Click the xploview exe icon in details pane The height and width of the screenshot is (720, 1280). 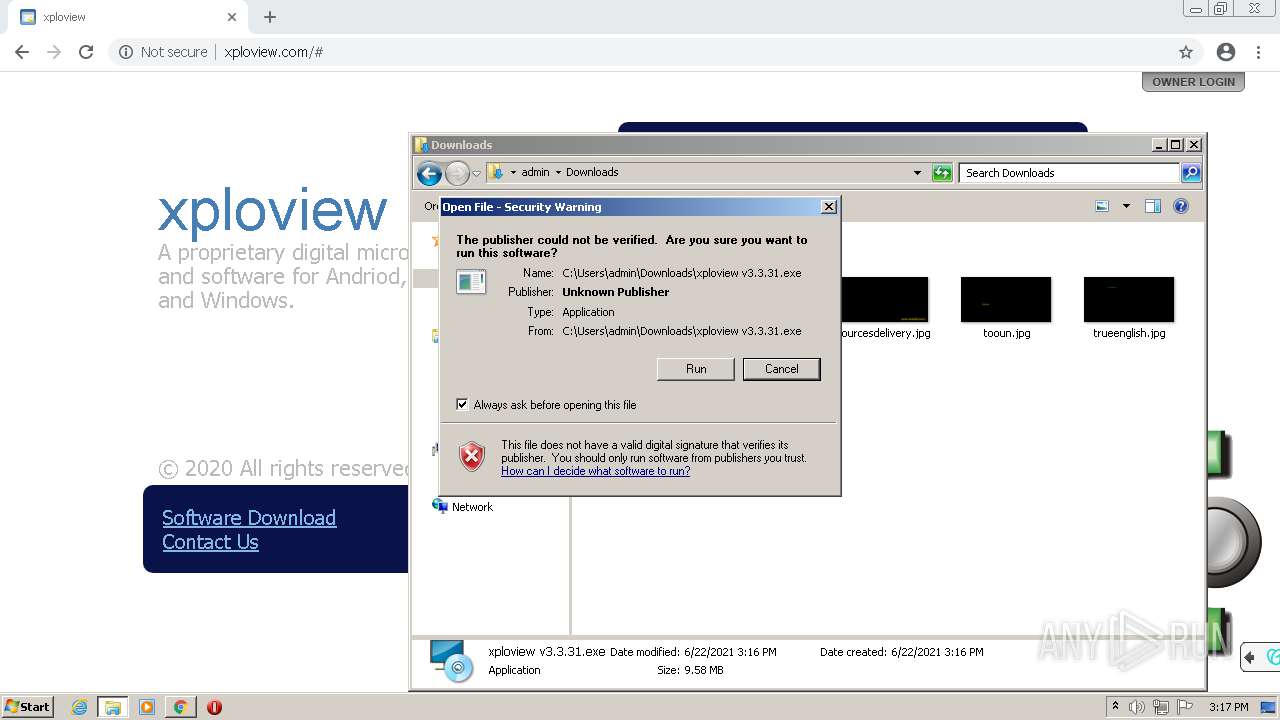click(451, 661)
